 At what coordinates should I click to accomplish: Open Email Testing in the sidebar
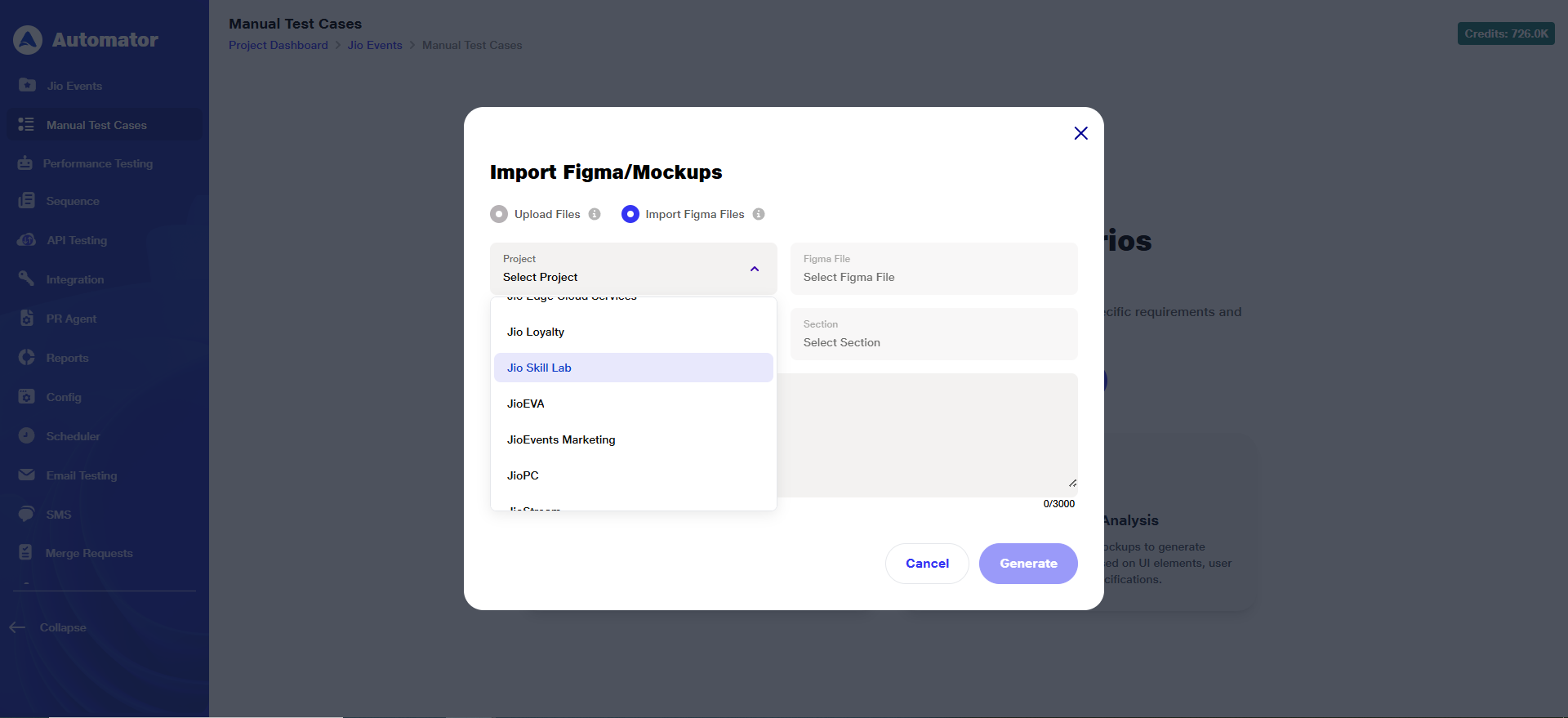[x=82, y=475]
